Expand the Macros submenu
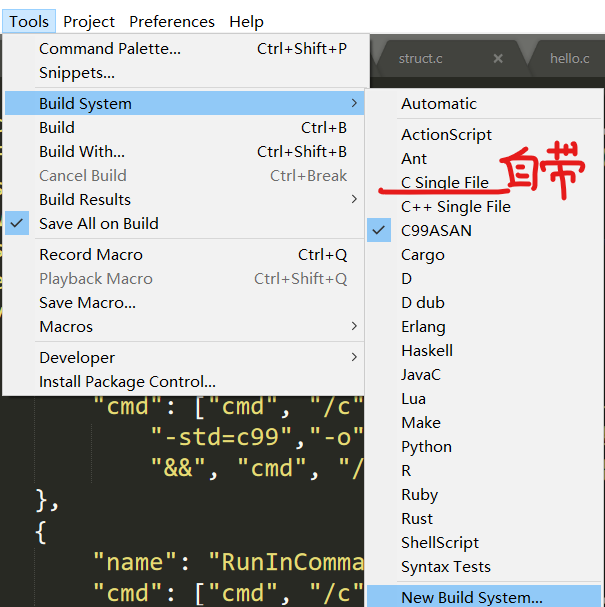 184,327
